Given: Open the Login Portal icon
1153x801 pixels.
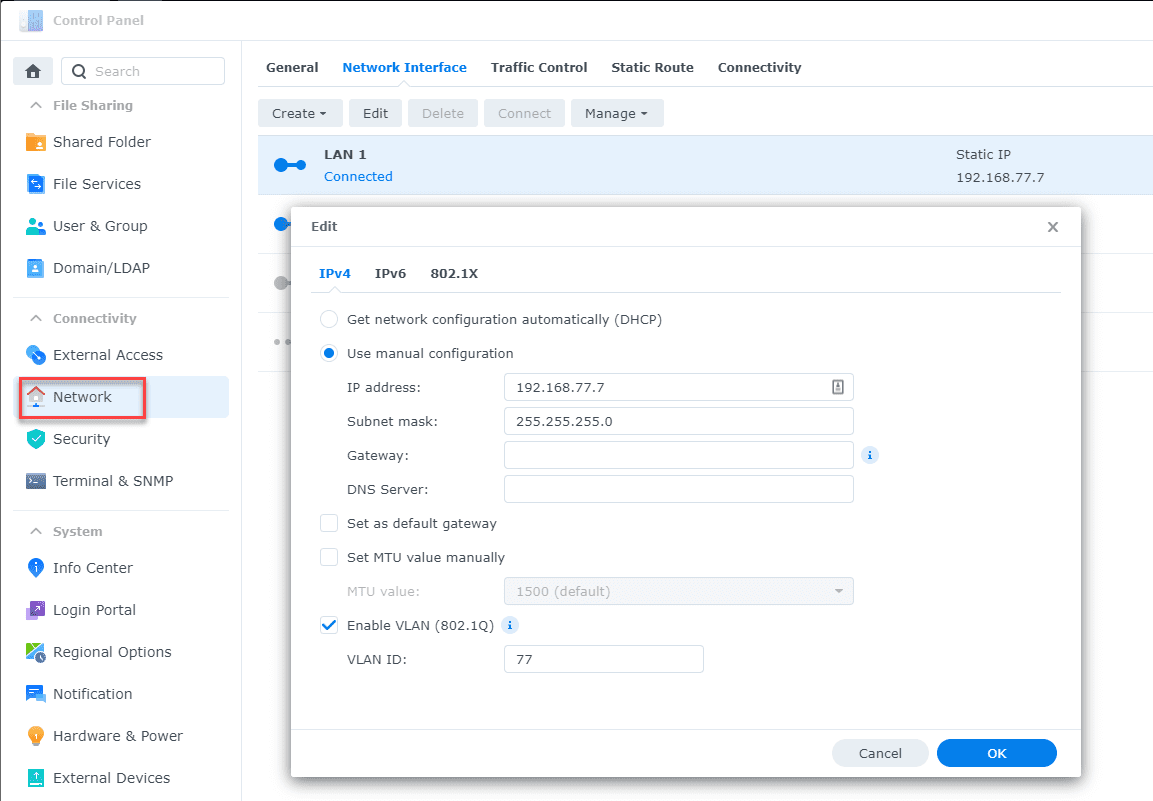Looking at the screenshot, I should coord(35,610).
